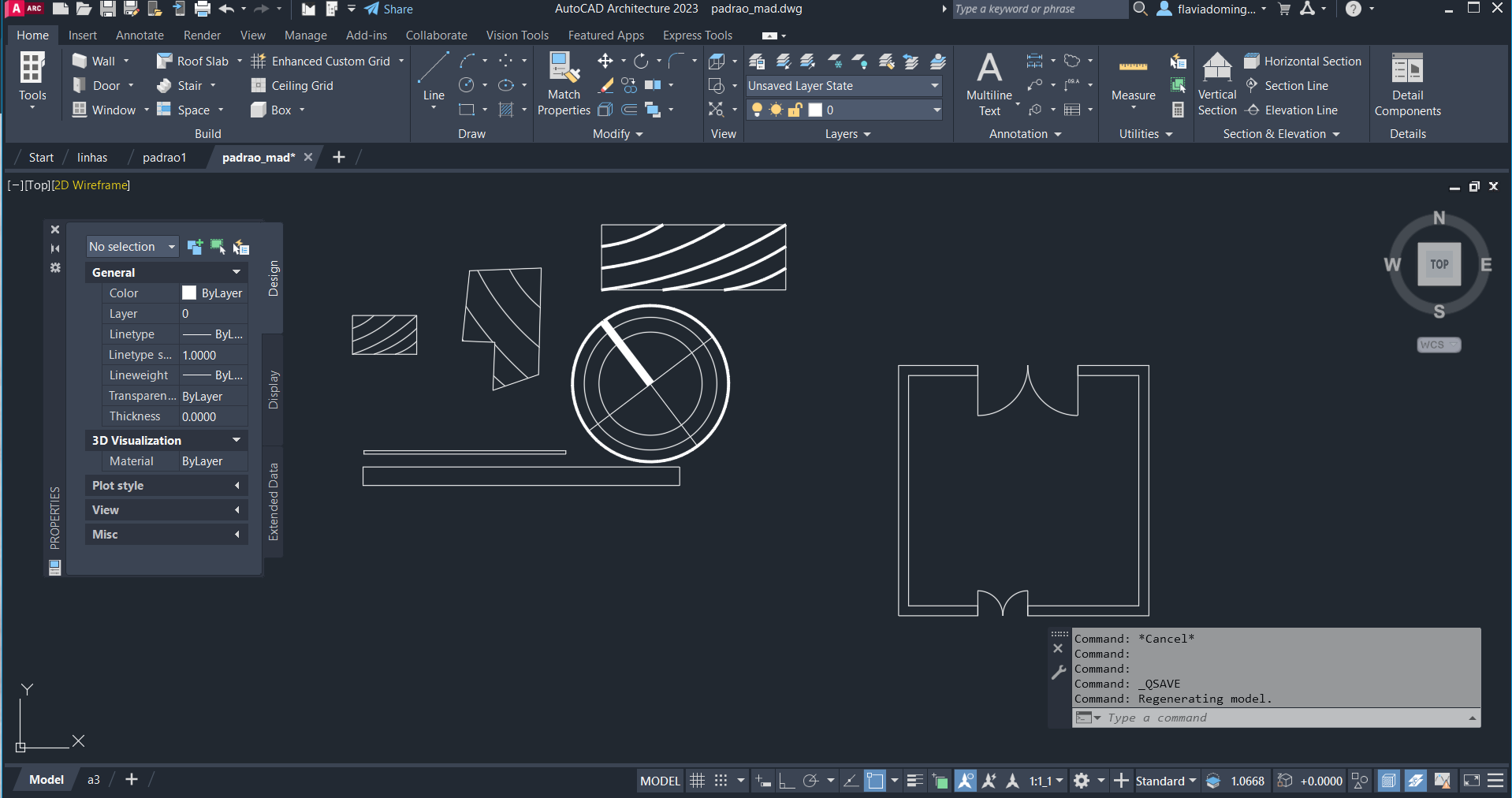Click the Match Properties tool
This screenshot has width=1512, height=798.
pyautogui.click(x=564, y=84)
